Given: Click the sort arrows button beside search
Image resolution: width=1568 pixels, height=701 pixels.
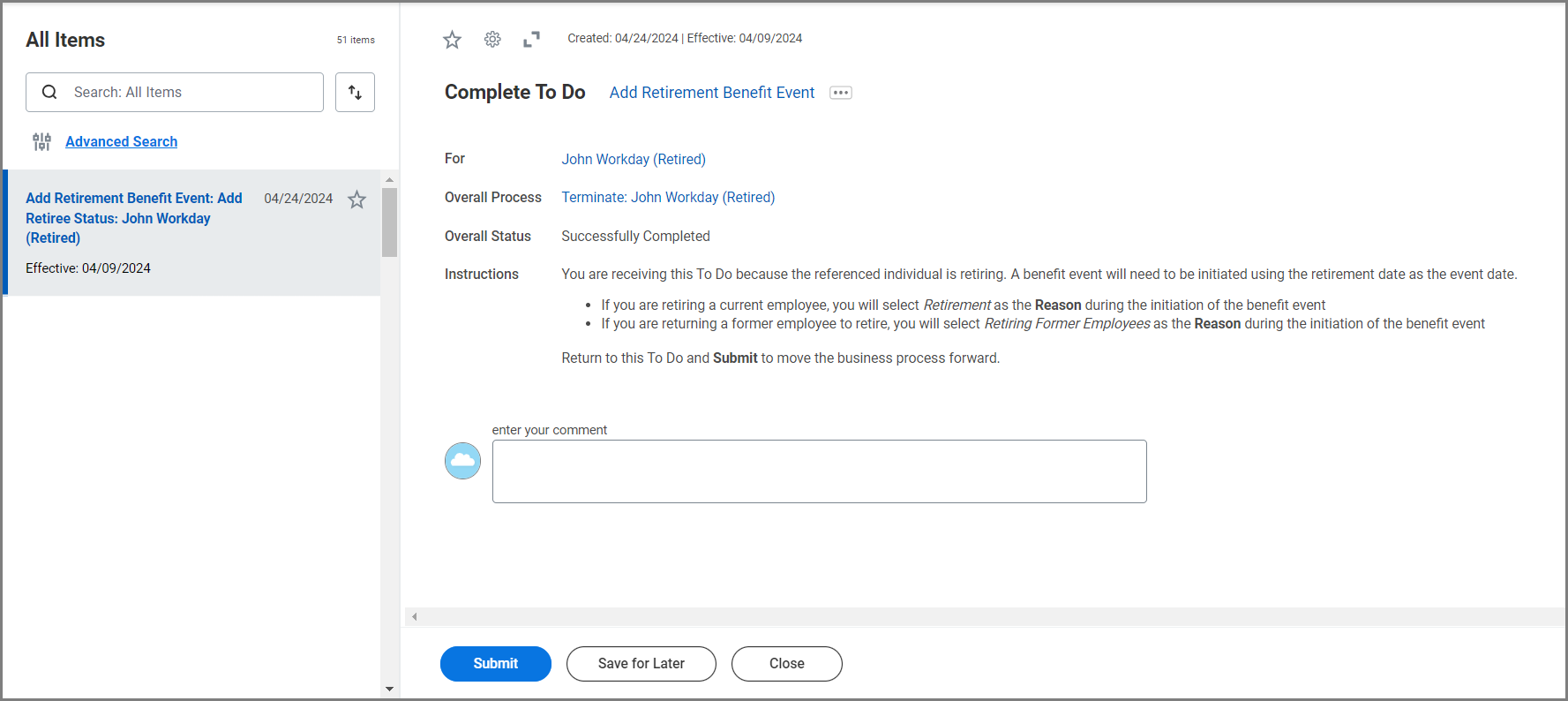Looking at the screenshot, I should [x=355, y=92].
